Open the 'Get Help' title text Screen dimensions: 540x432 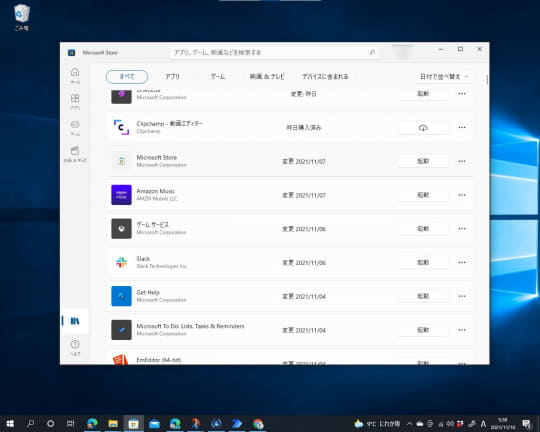tap(148, 292)
